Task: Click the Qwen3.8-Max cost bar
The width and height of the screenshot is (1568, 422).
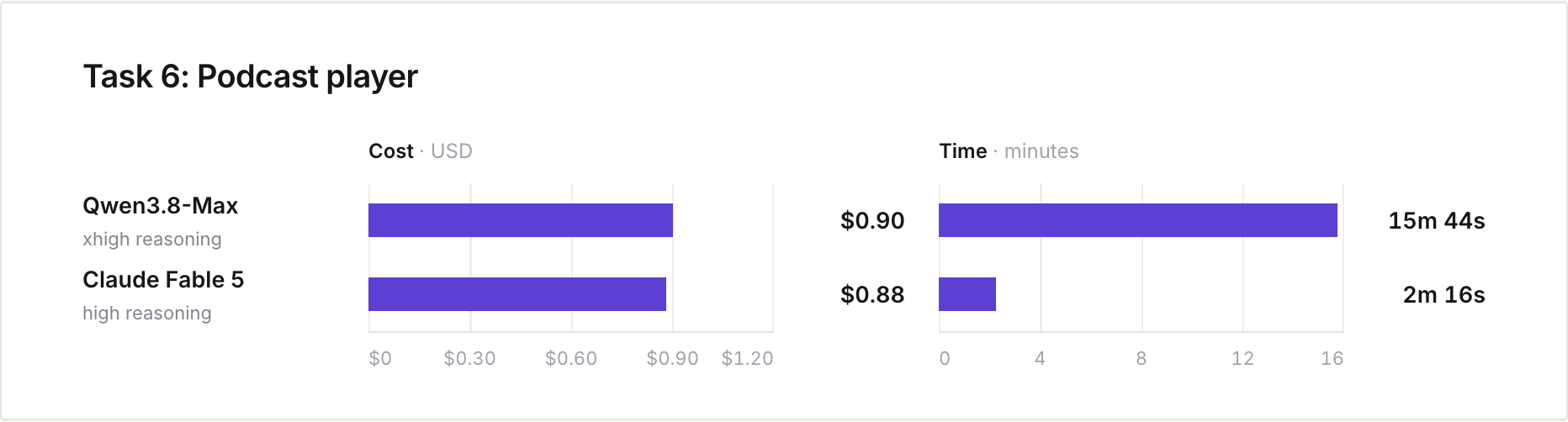Action: pyautogui.click(x=521, y=220)
